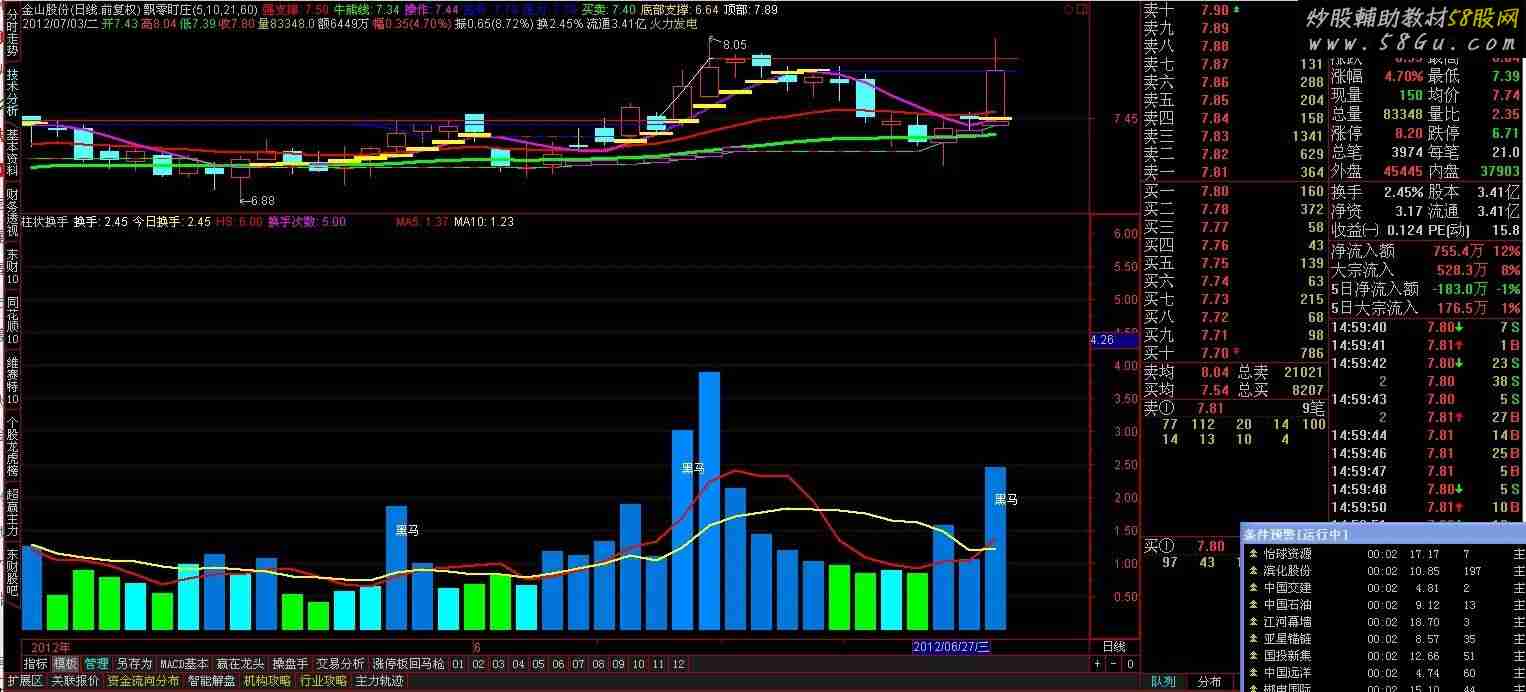Screen dimensions: 1526x692
Task: Click the alert icon beside 怡球资源
Action: pyautogui.click(x=1252, y=554)
